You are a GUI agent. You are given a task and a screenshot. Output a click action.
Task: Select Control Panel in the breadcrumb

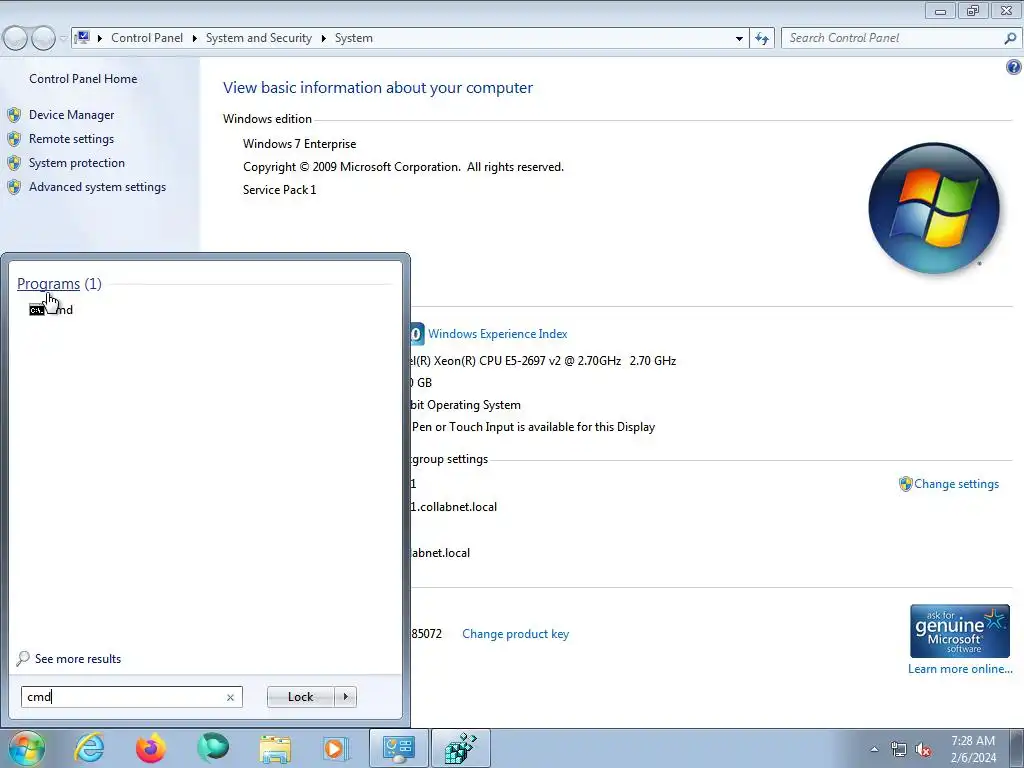[147, 38]
